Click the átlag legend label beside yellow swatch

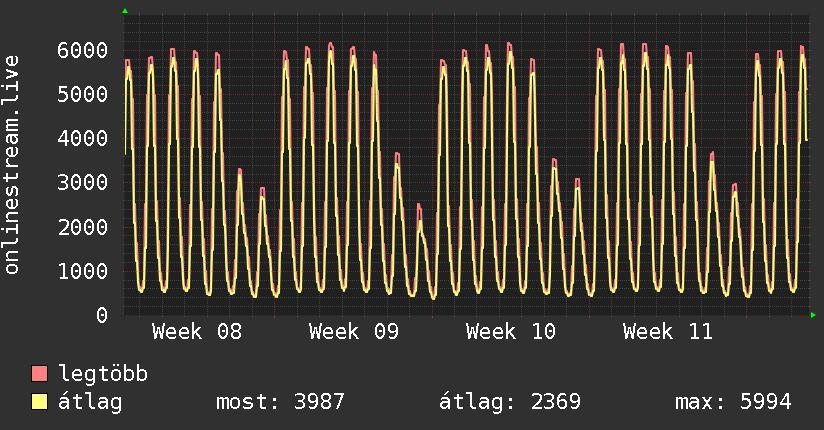[x=90, y=402]
